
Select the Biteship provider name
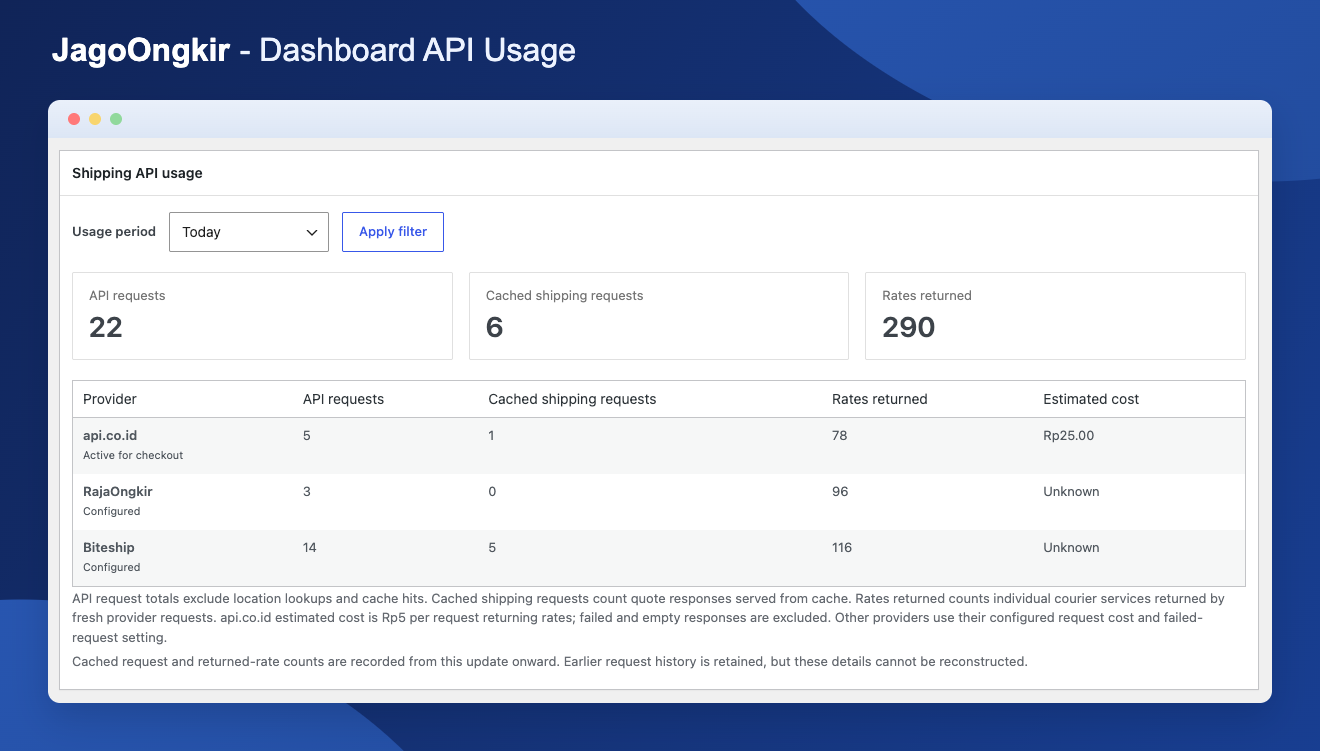point(109,548)
